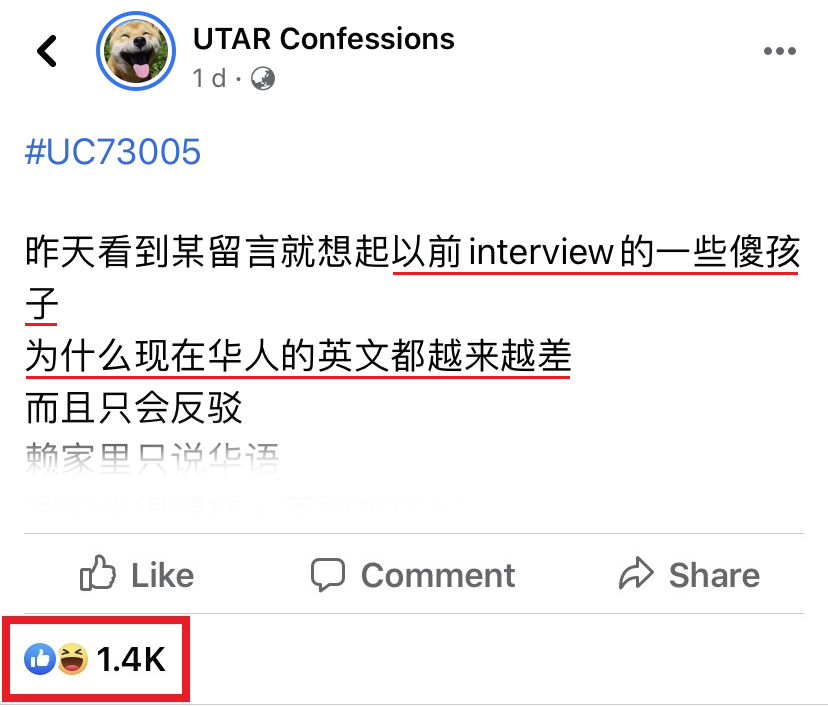This screenshot has height=707, width=828.
Task: Click the public globe privacy icon
Action: pyautogui.click(x=262, y=79)
